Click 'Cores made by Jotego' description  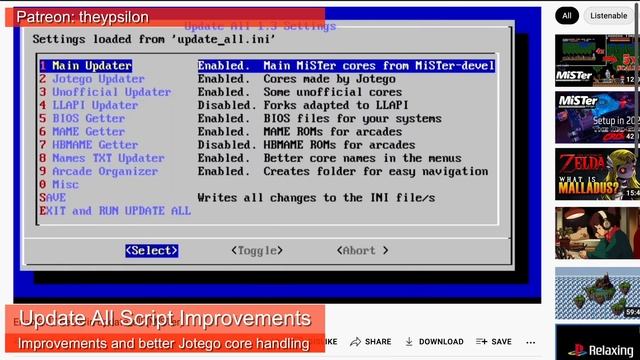[329, 79]
